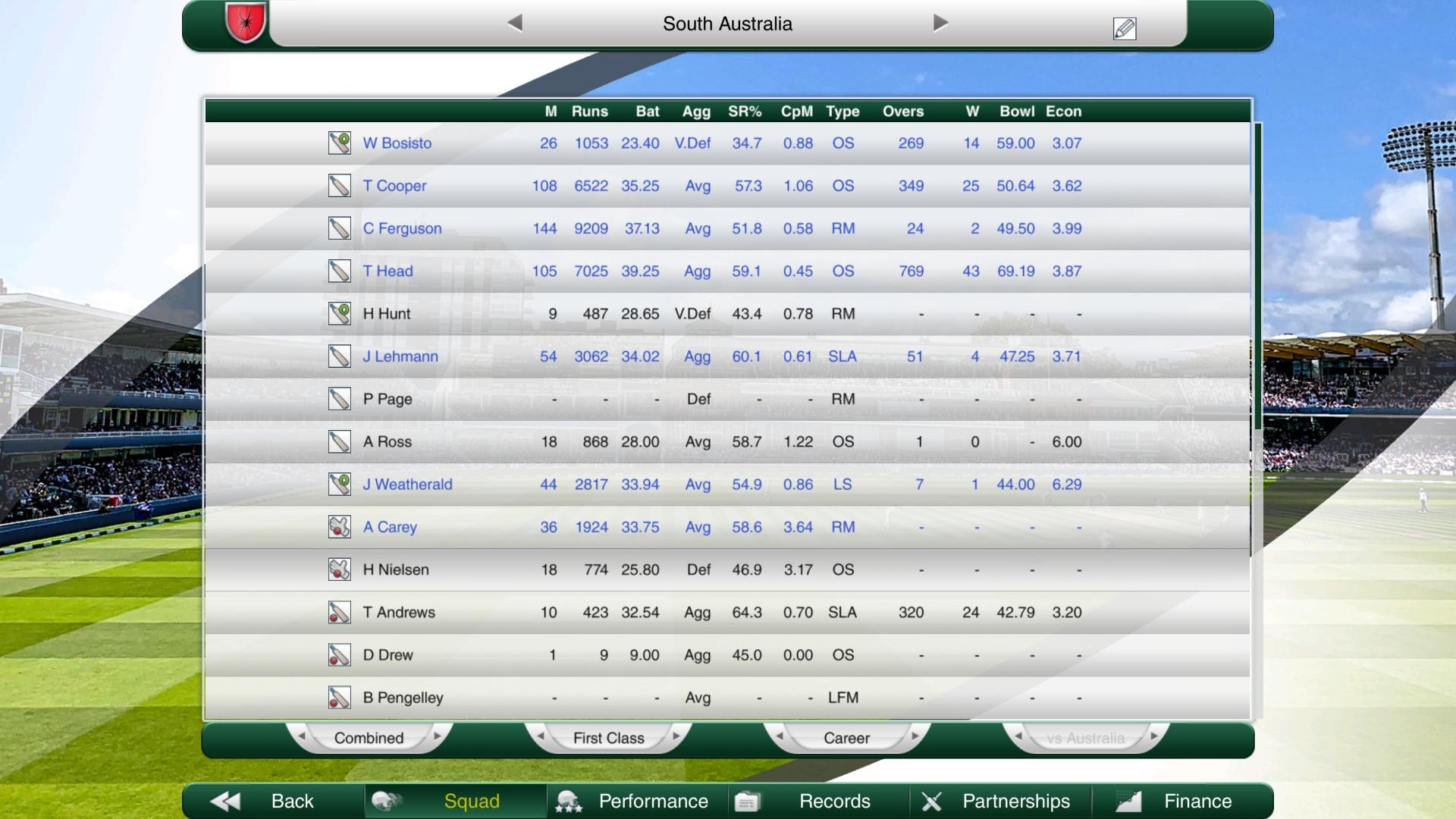Click H Hunt's player role icon
Image resolution: width=1456 pixels, height=819 pixels.
[x=339, y=314]
